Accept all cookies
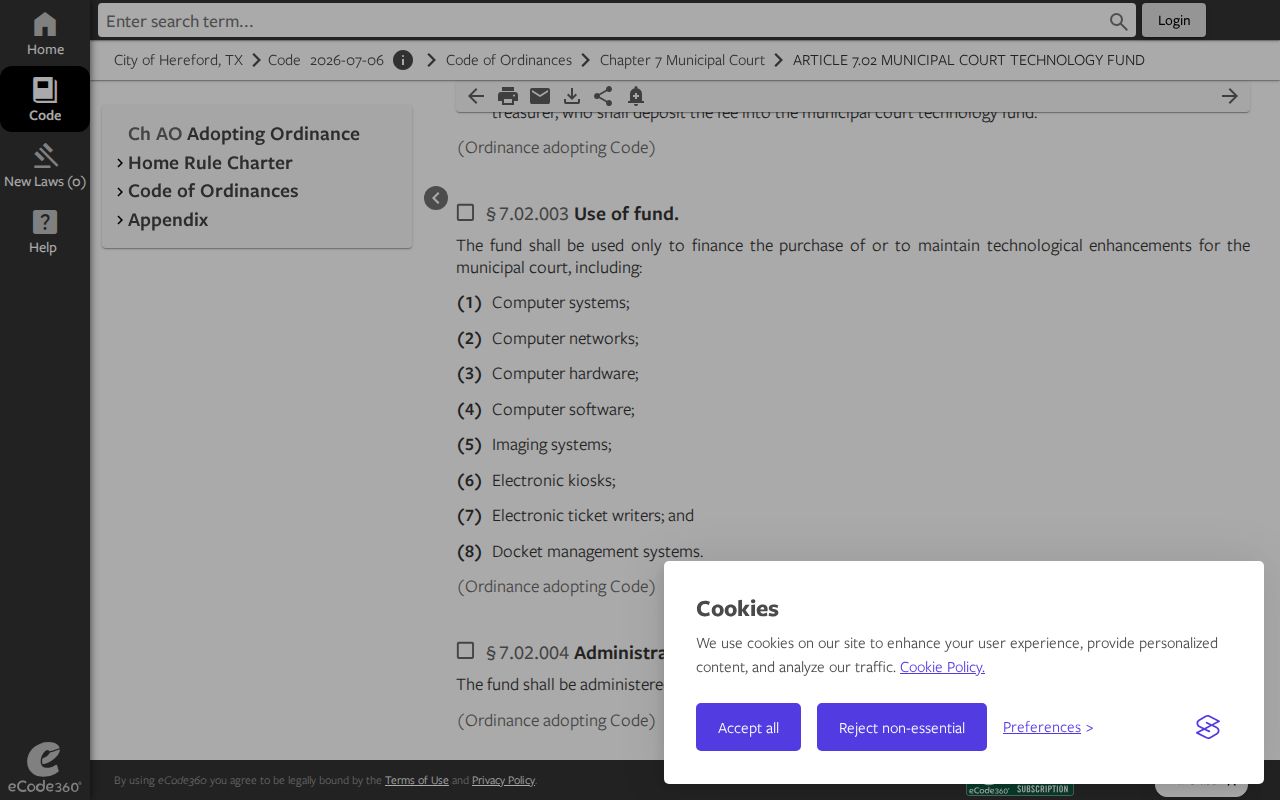Viewport: 1280px width, 800px height. coord(748,727)
